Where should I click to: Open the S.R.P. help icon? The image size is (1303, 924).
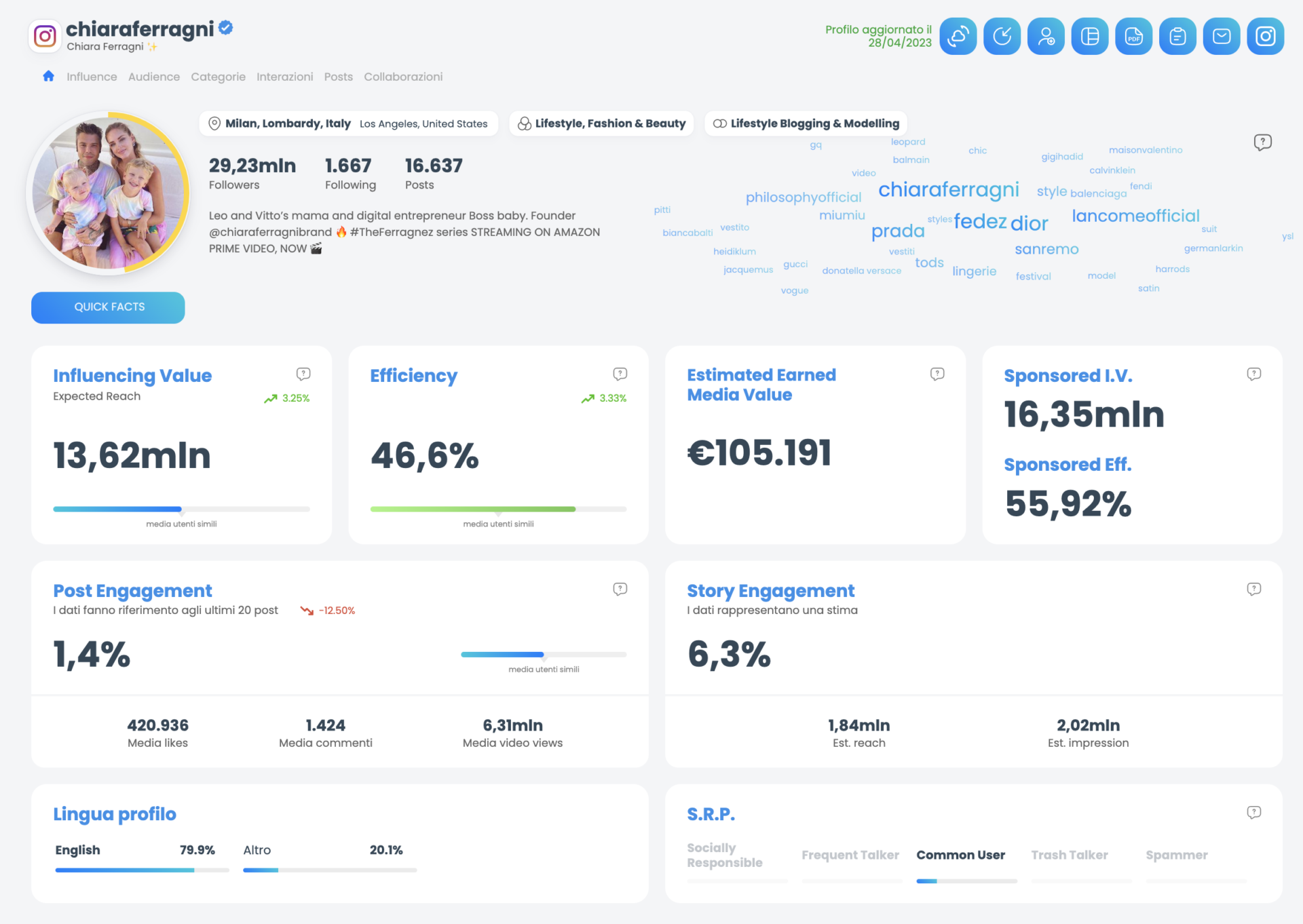tap(1254, 812)
